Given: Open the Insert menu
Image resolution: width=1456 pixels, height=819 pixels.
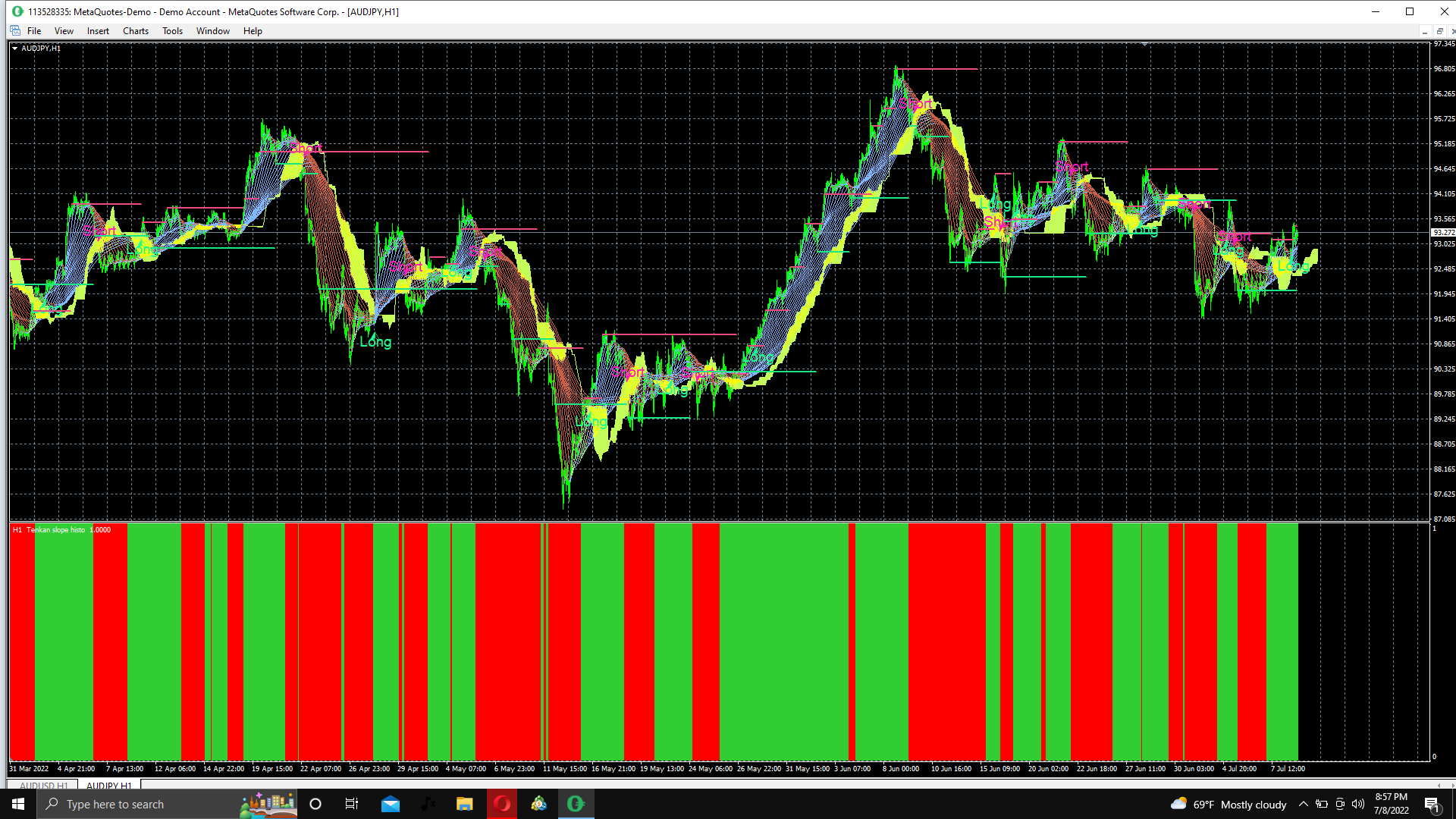Looking at the screenshot, I should pyautogui.click(x=98, y=31).
